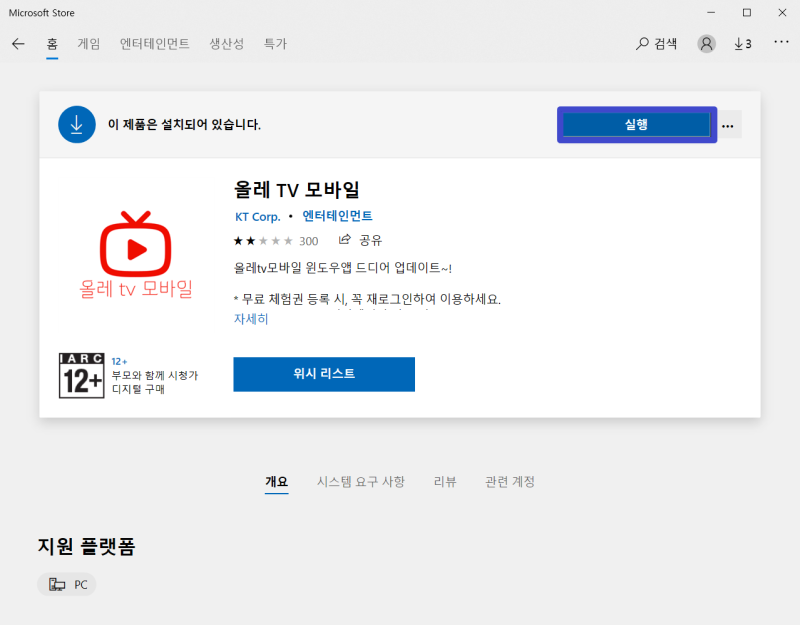Viewport: 800px width, 625px height.
Task: Open the KT Corp. publisher link
Action: [260, 216]
